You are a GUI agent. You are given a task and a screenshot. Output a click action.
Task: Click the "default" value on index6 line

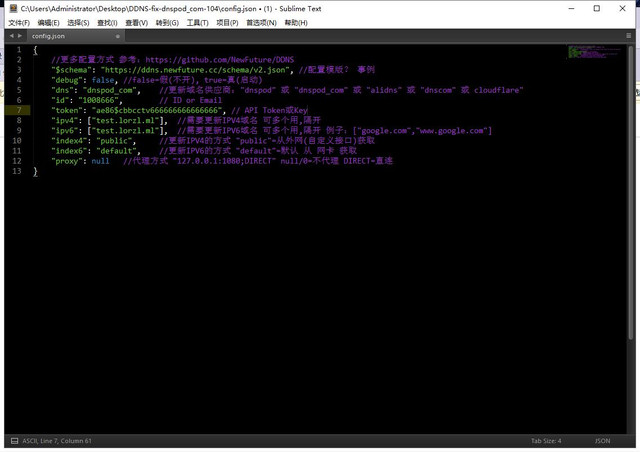(x=117, y=151)
